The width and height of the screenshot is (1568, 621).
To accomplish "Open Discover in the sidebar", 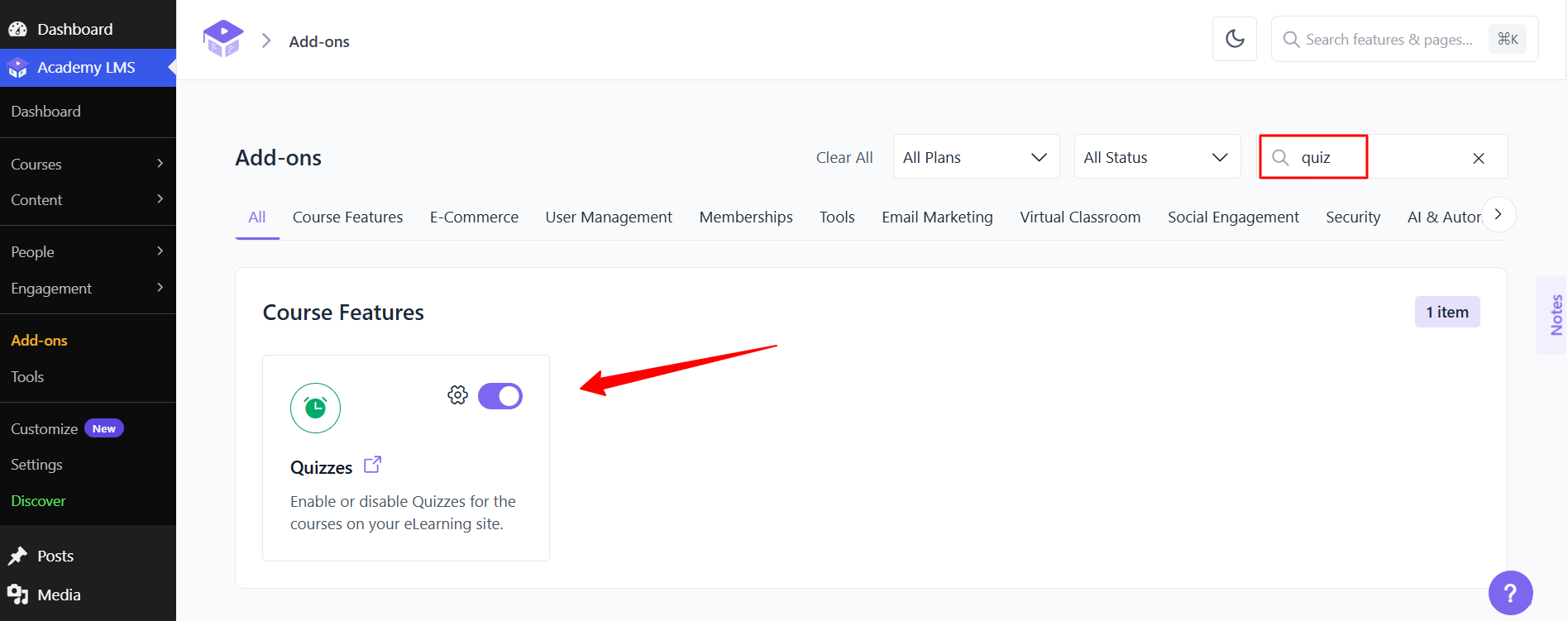I will (38, 500).
